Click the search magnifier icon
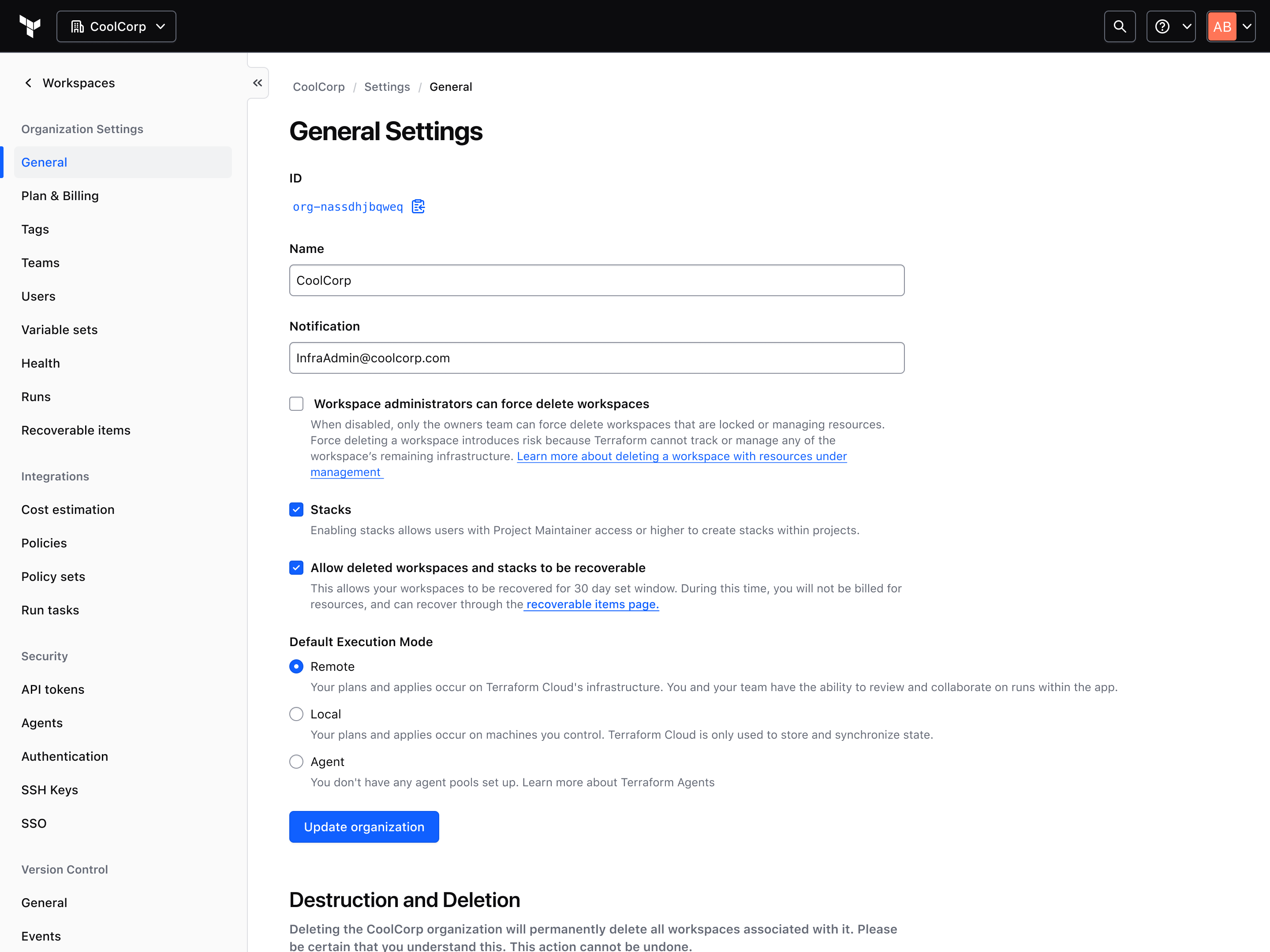This screenshot has width=1270, height=952. [x=1119, y=26]
